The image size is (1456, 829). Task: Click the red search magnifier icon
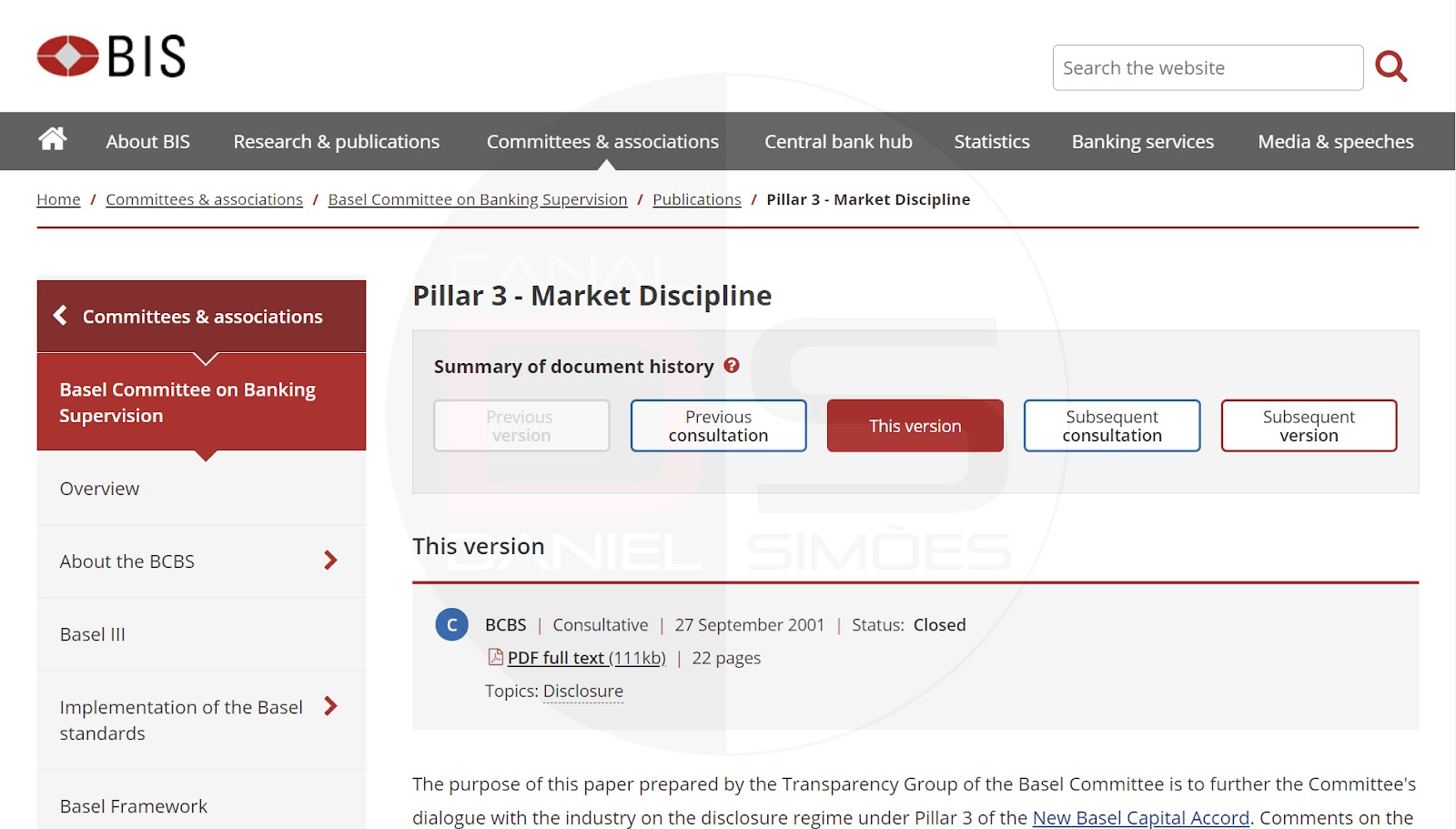(1390, 66)
